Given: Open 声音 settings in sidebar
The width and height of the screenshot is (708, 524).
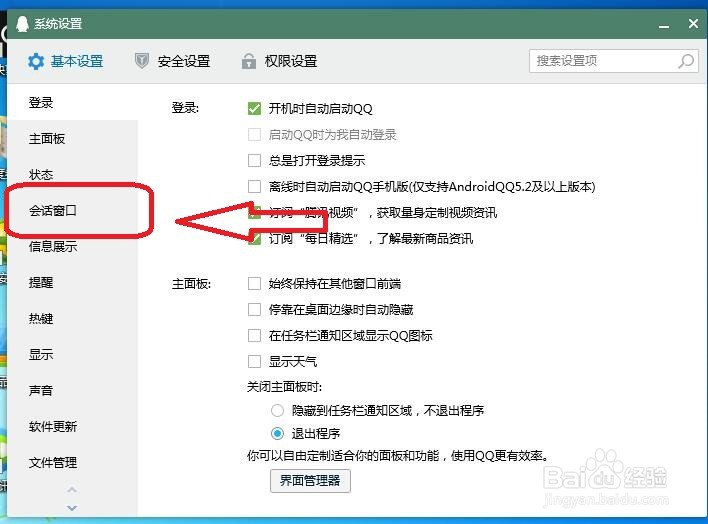Looking at the screenshot, I should click(72, 391).
